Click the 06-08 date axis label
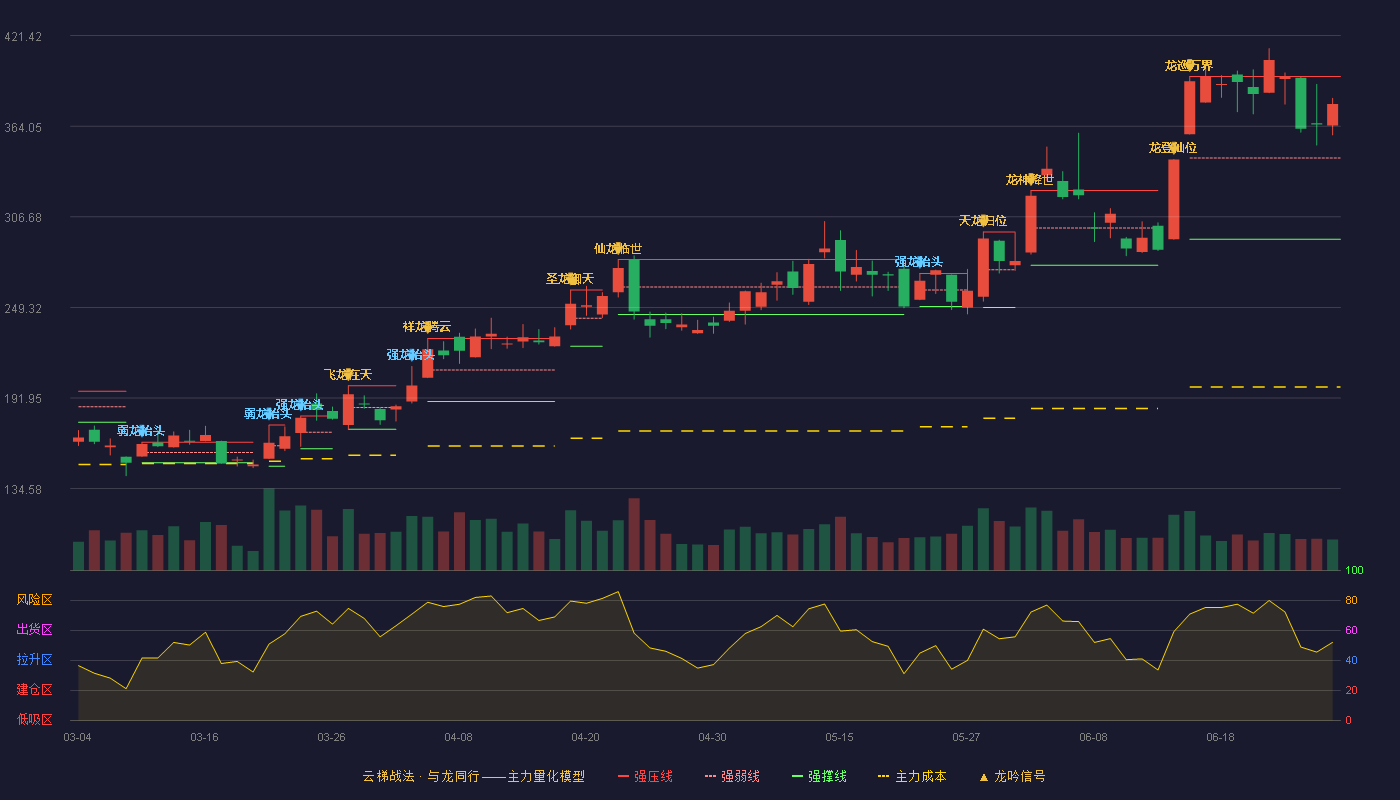This screenshot has width=1400, height=800. pos(1093,737)
